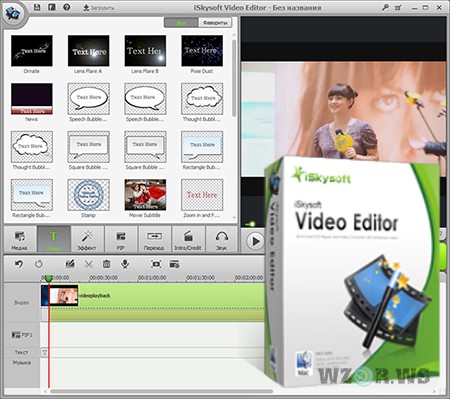Click the shopping cart icon in title bar
Image resolution: width=450 pixels, height=399 pixels.
point(398,7)
